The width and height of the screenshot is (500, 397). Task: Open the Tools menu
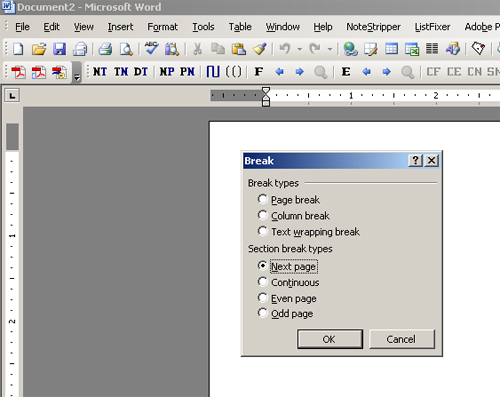click(203, 27)
